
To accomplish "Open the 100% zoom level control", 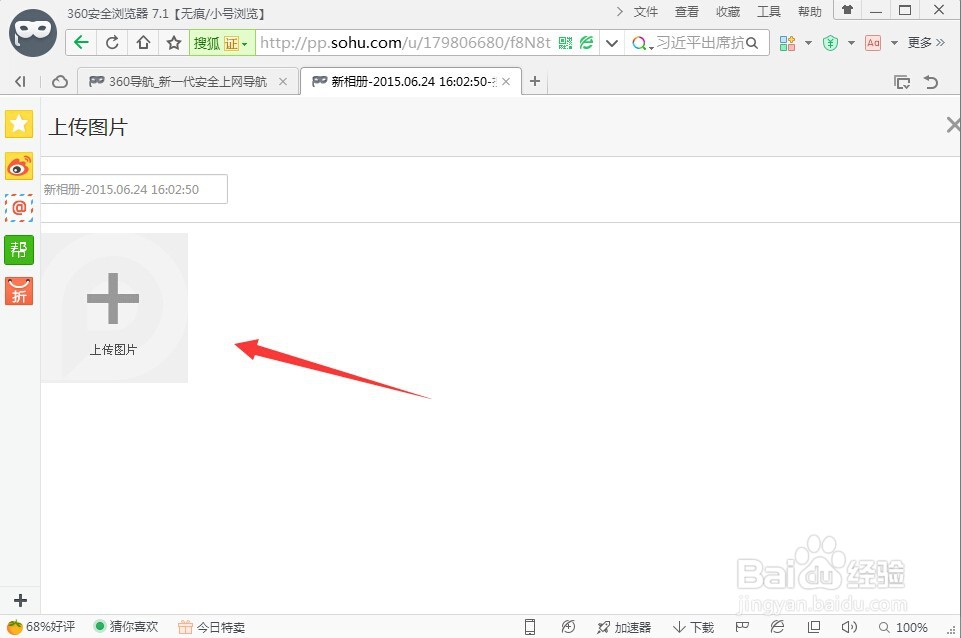I will point(903,627).
